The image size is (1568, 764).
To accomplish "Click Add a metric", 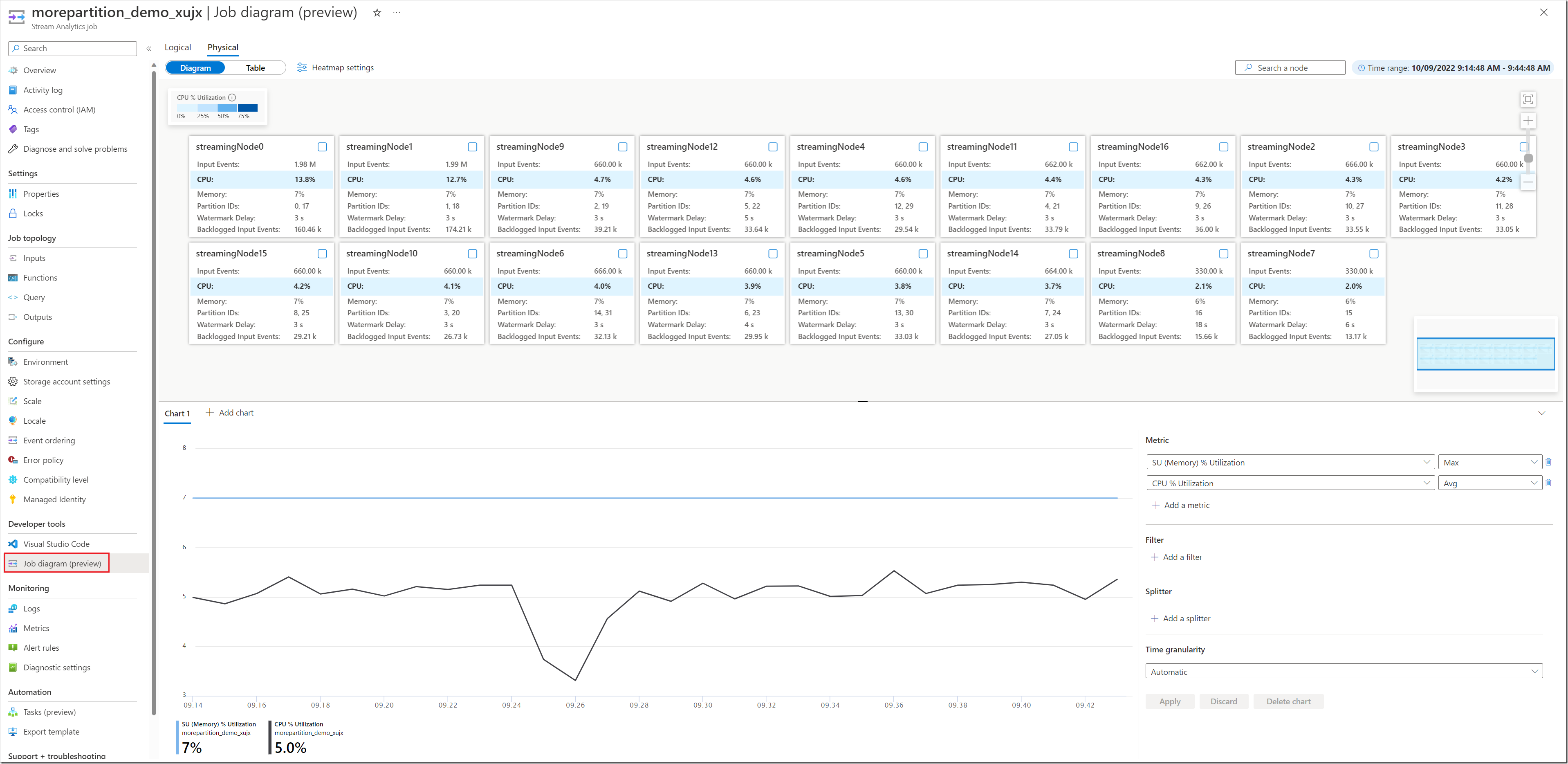I will tap(1180, 505).
